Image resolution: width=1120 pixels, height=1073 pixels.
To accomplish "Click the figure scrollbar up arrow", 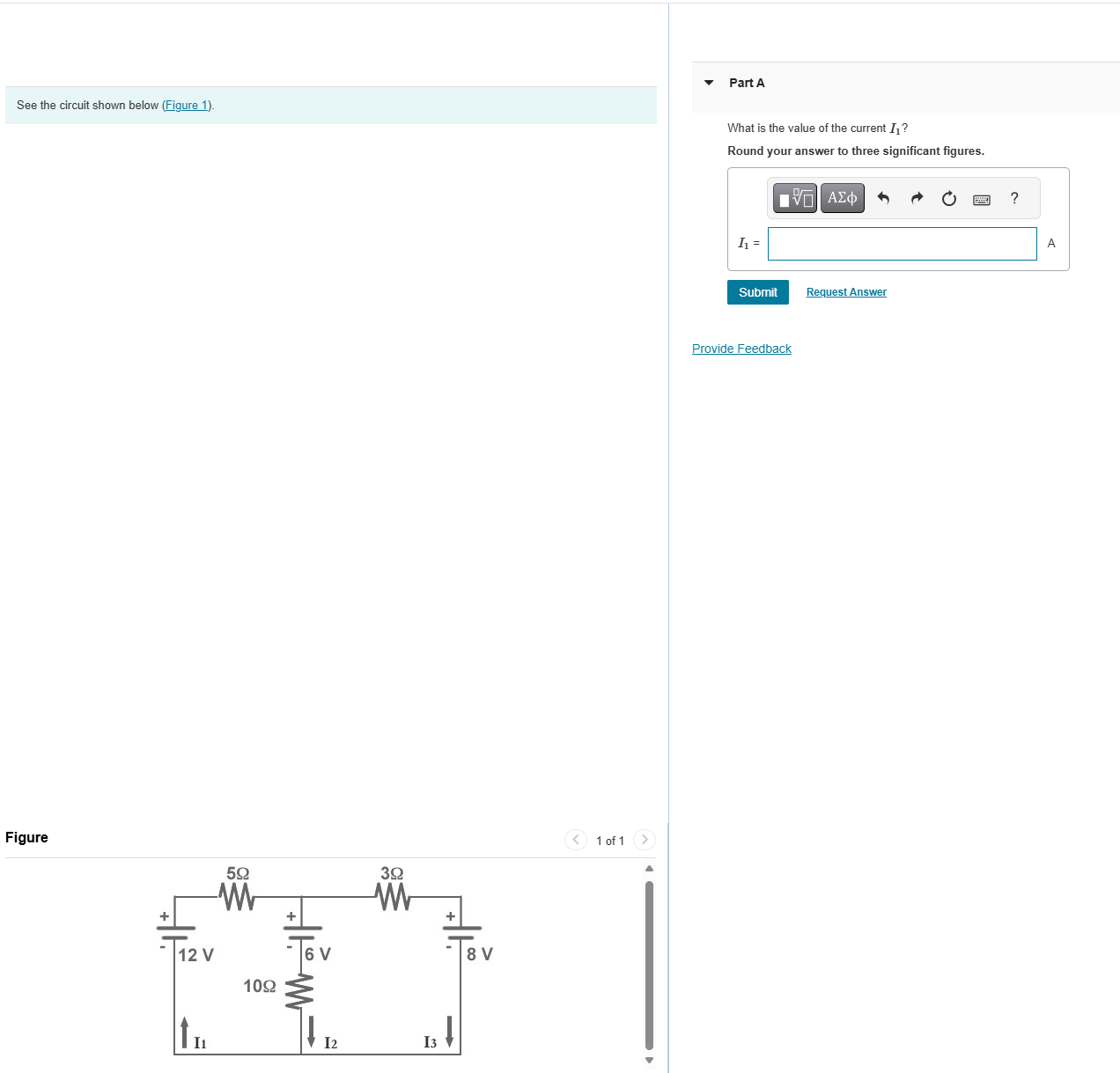I will click(650, 869).
